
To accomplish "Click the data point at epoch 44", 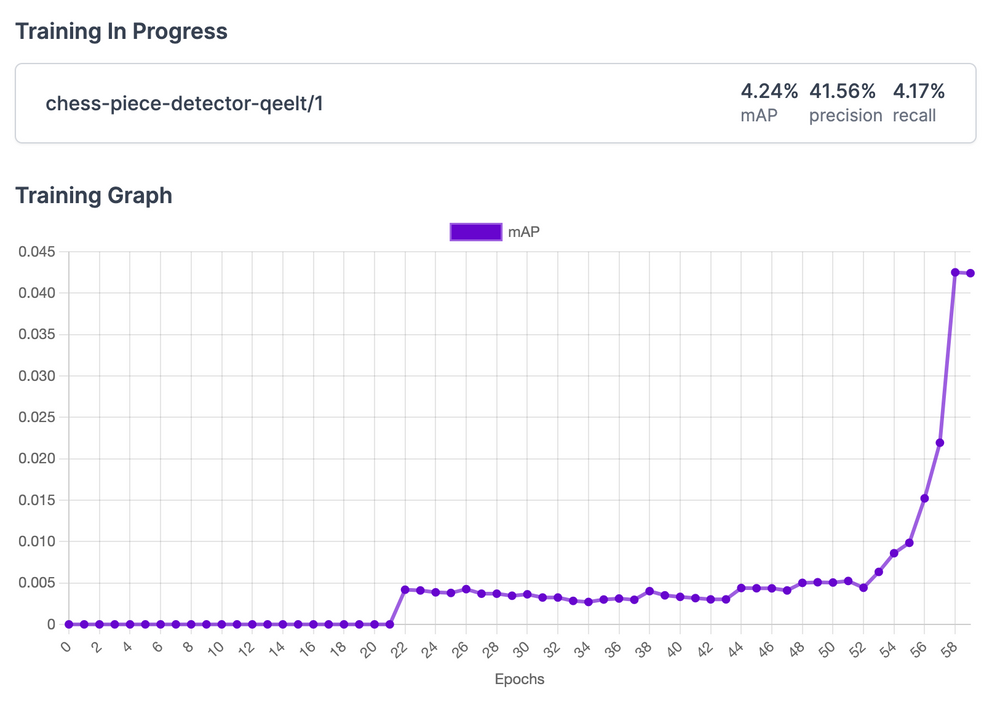I will (x=739, y=588).
